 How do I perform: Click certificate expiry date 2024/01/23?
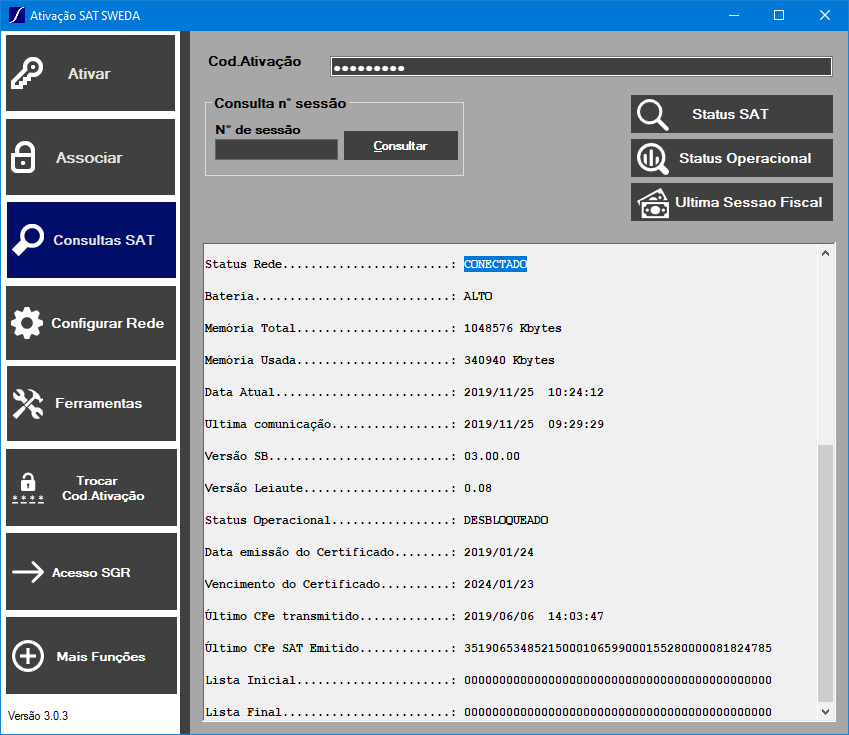coord(499,584)
